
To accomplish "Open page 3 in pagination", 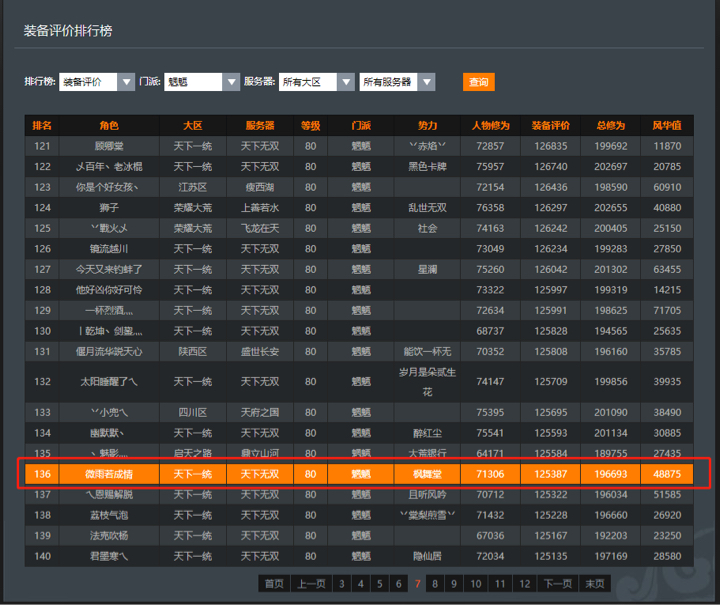I will coord(342,583).
